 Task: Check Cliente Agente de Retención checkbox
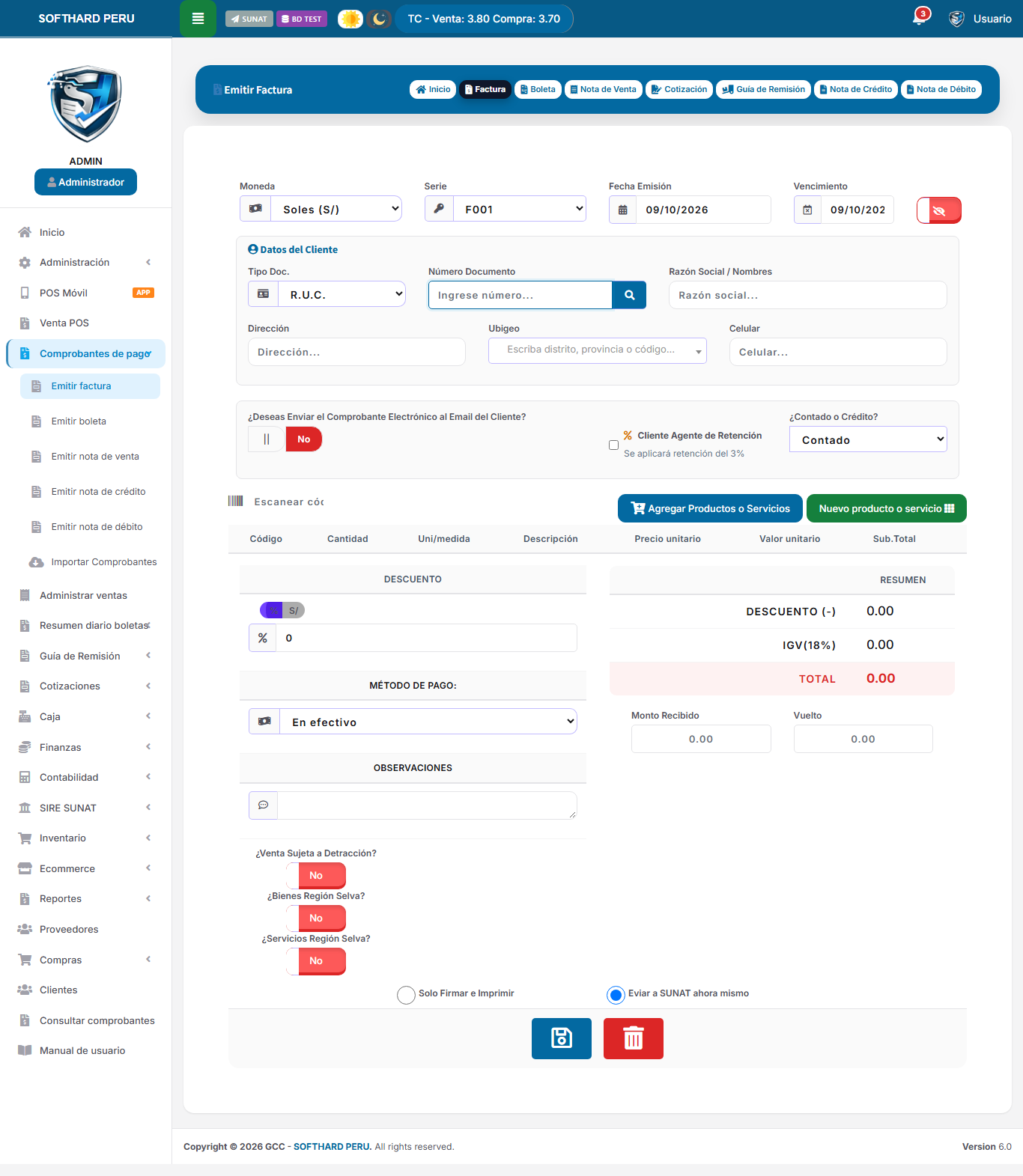point(614,445)
